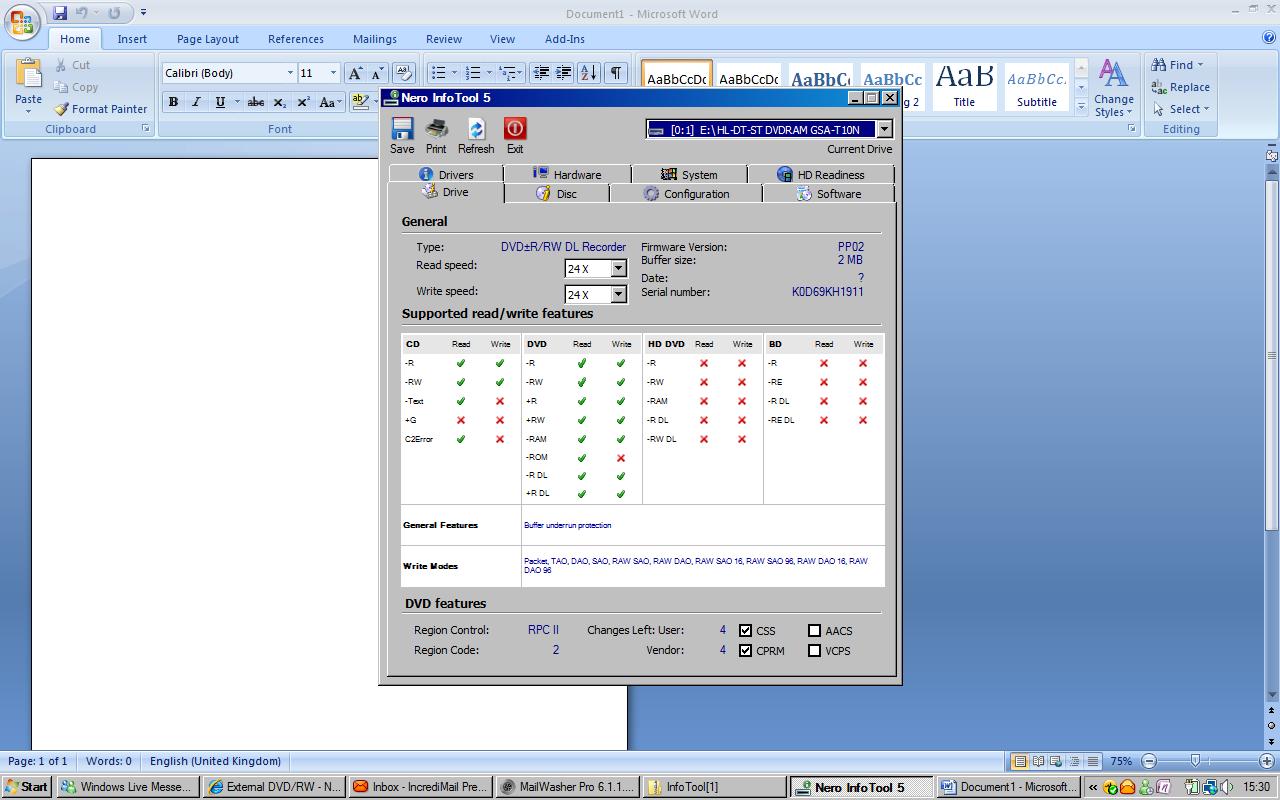Switch to Web Layout view in Word's status bar
The height and width of the screenshot is (800, 1280).
1057,761
